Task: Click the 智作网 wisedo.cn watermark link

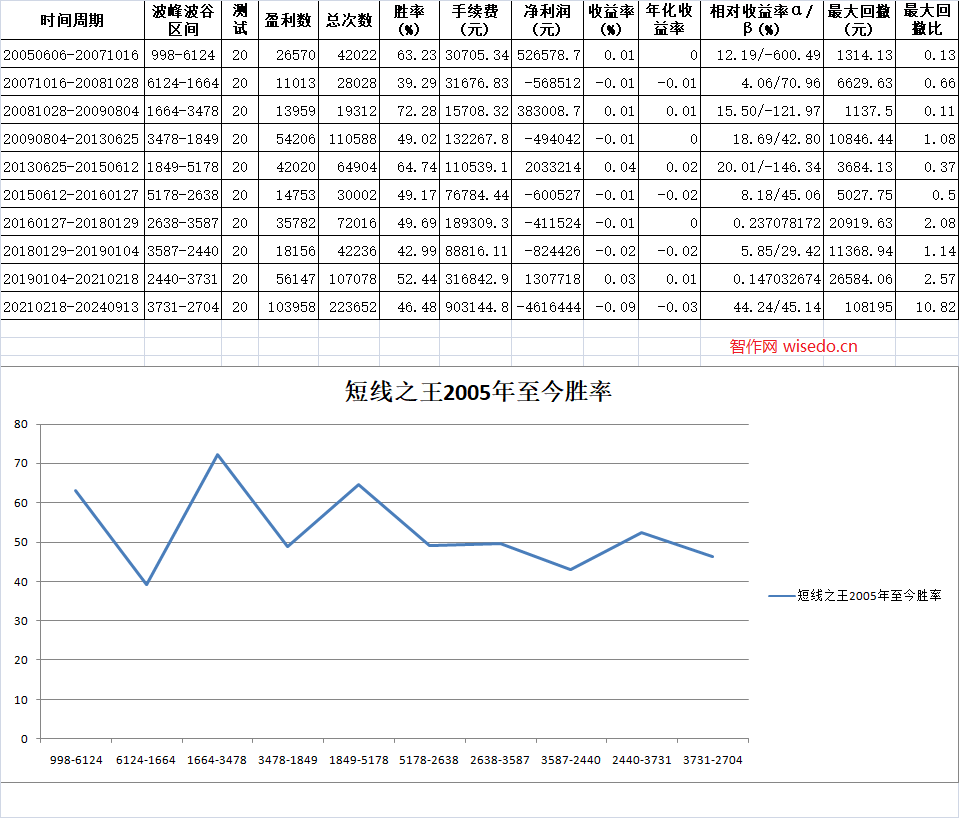Action: point(793,347)
